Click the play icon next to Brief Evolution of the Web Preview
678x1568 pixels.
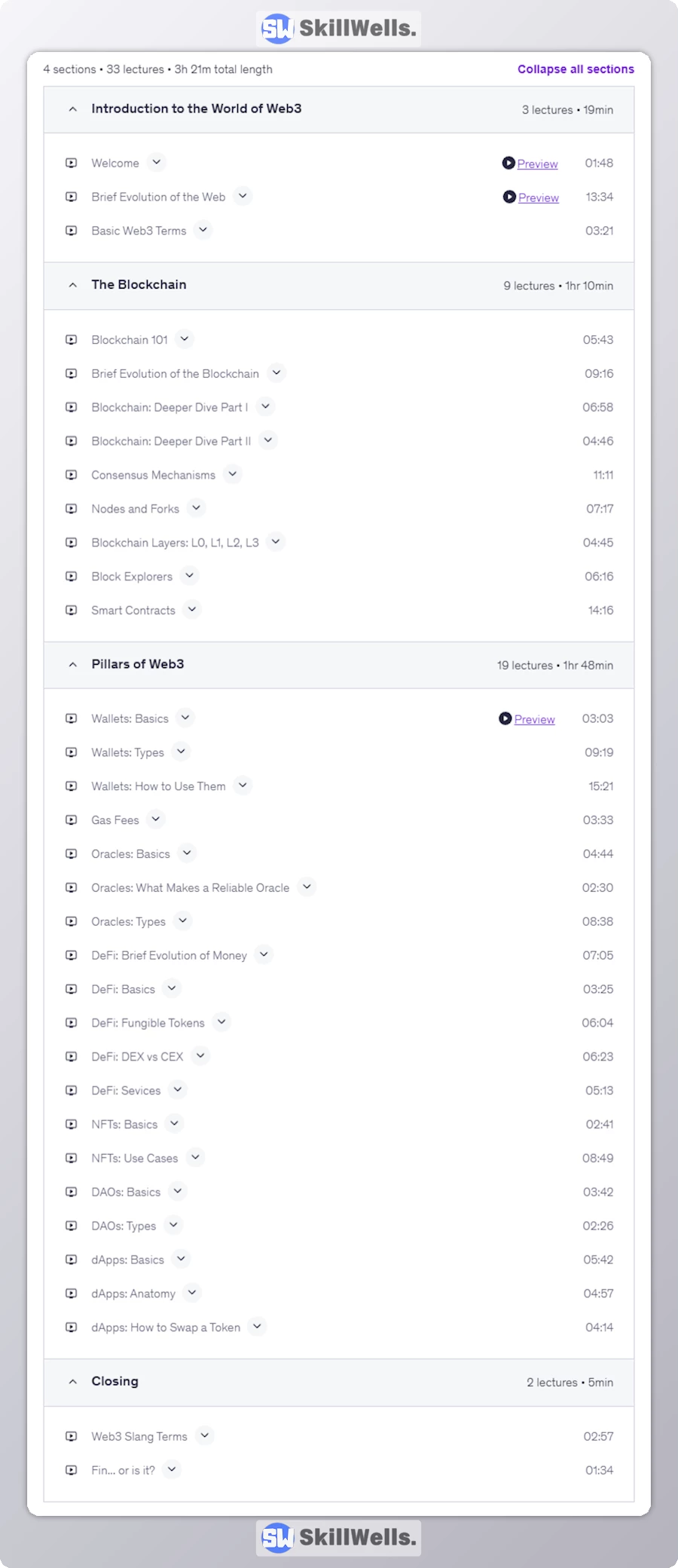pyautogui.click(x=509, y=197)
